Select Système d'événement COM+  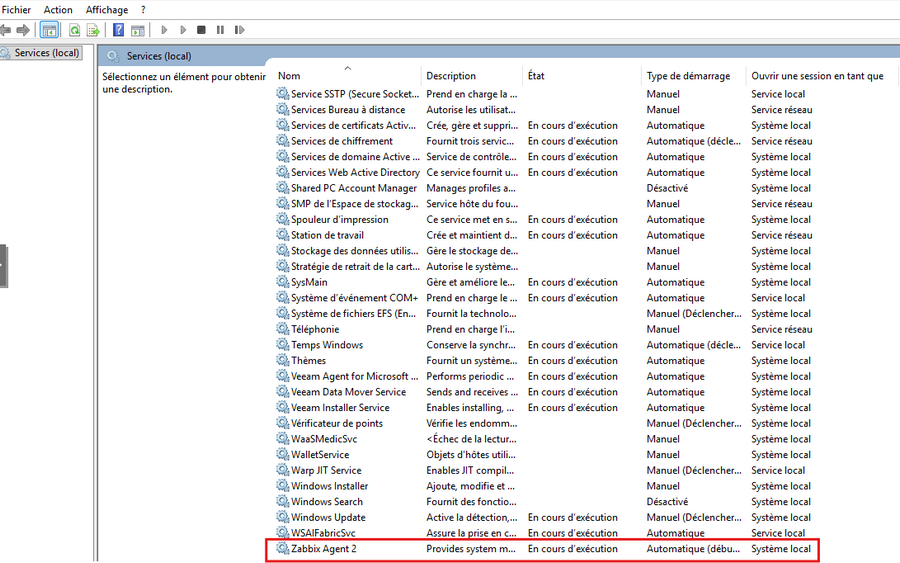(x=355, y=297)
